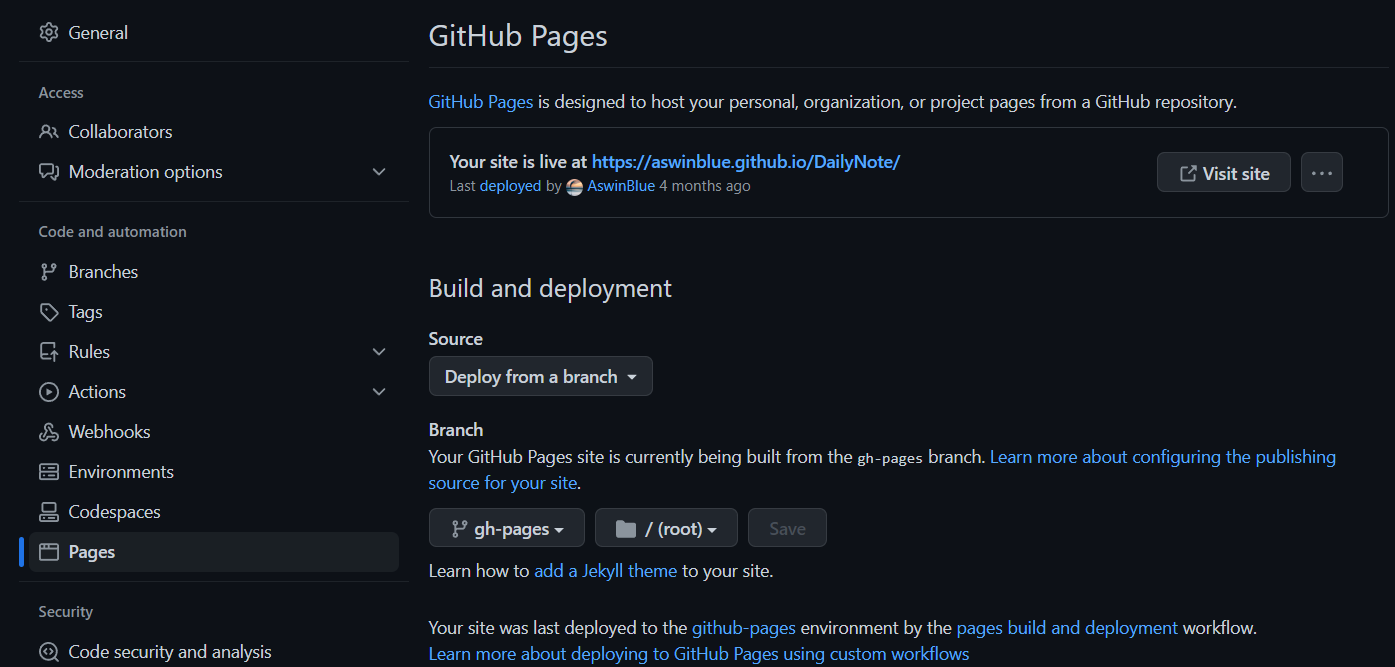Expand the Moderation options section
Viewport: 1395px width, 667px height.
click(379, 172)
